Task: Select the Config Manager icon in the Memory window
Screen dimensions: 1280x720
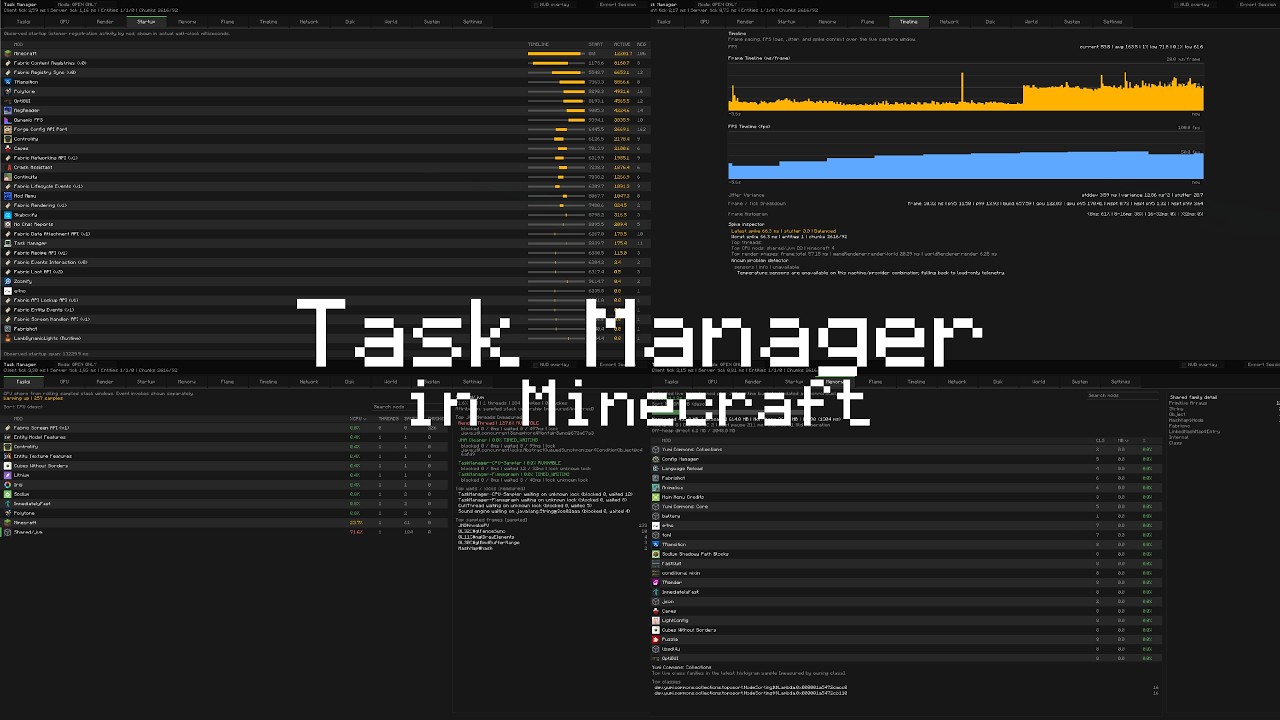Action: pyautogui.click(x=656, y=459)
